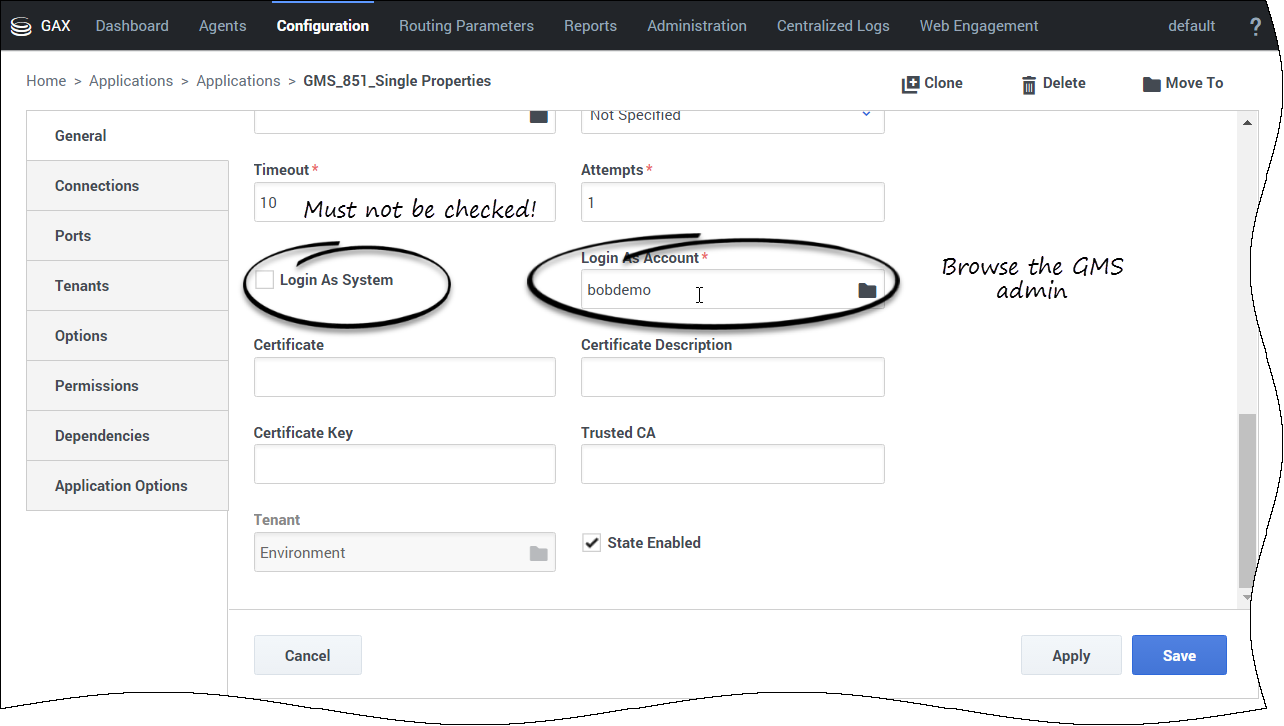Select the General tab

click(128, 136)
